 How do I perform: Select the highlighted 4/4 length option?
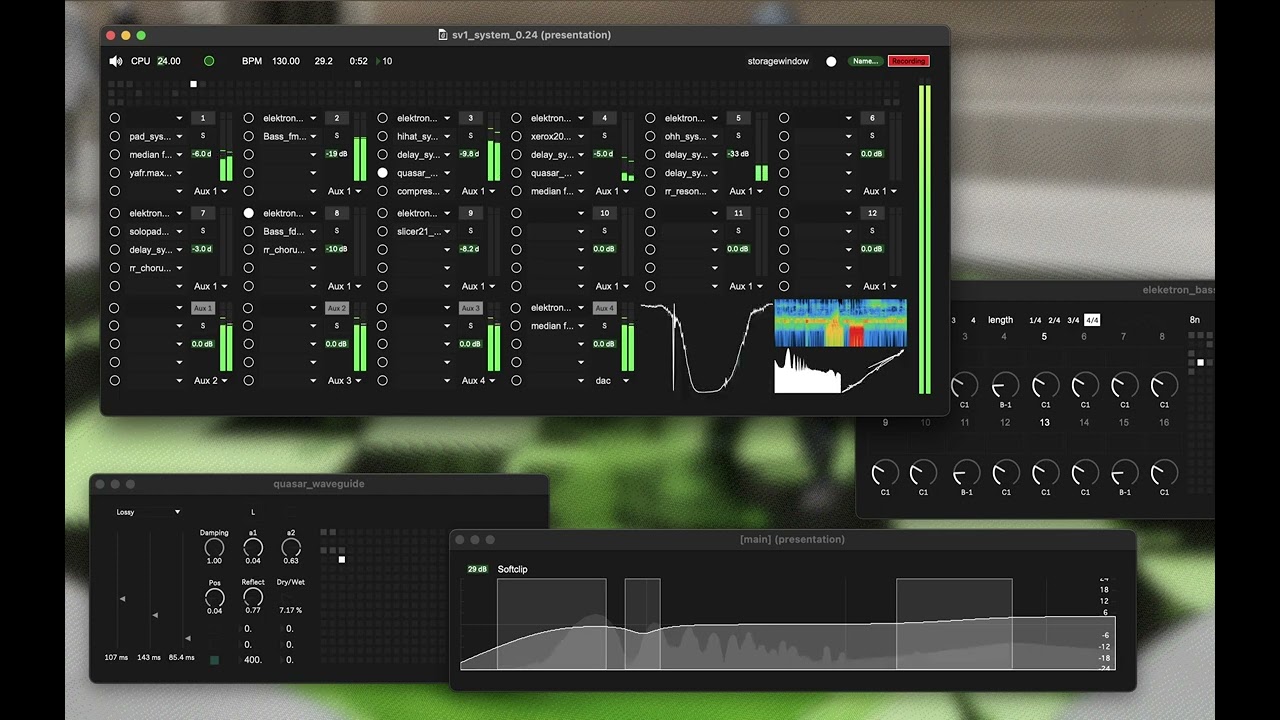point(1092,320)
